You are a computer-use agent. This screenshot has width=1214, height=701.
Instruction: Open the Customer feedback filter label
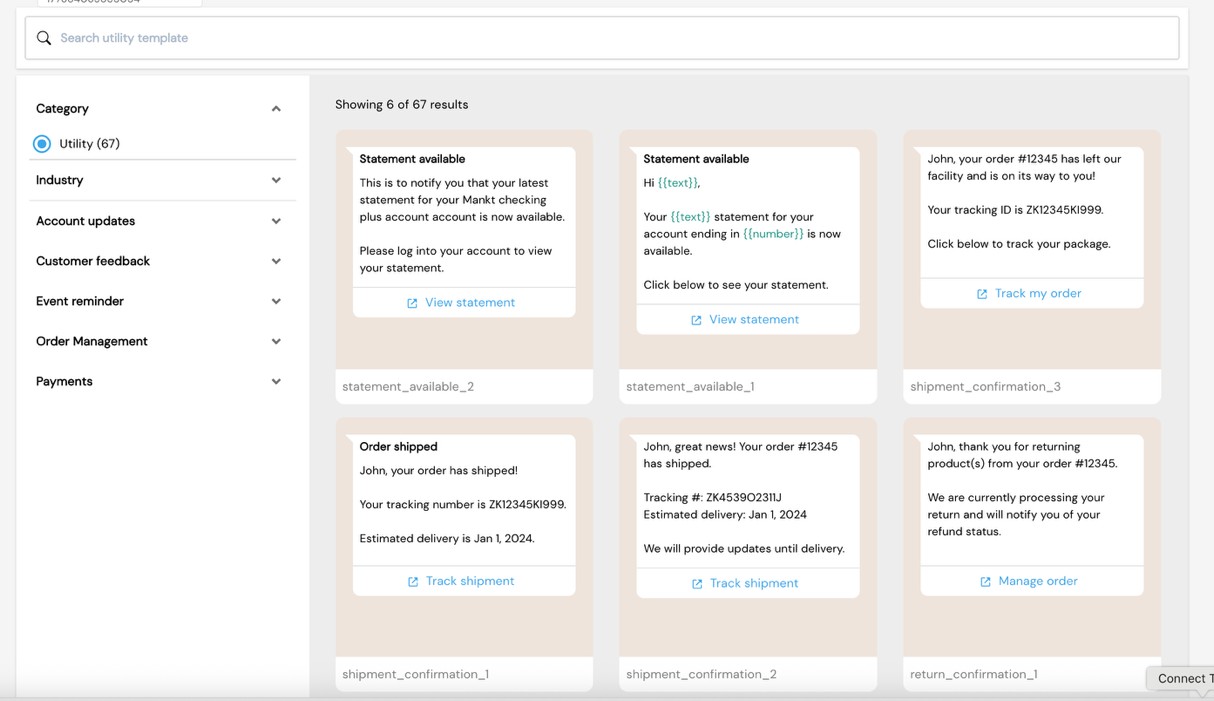(93, 261)
